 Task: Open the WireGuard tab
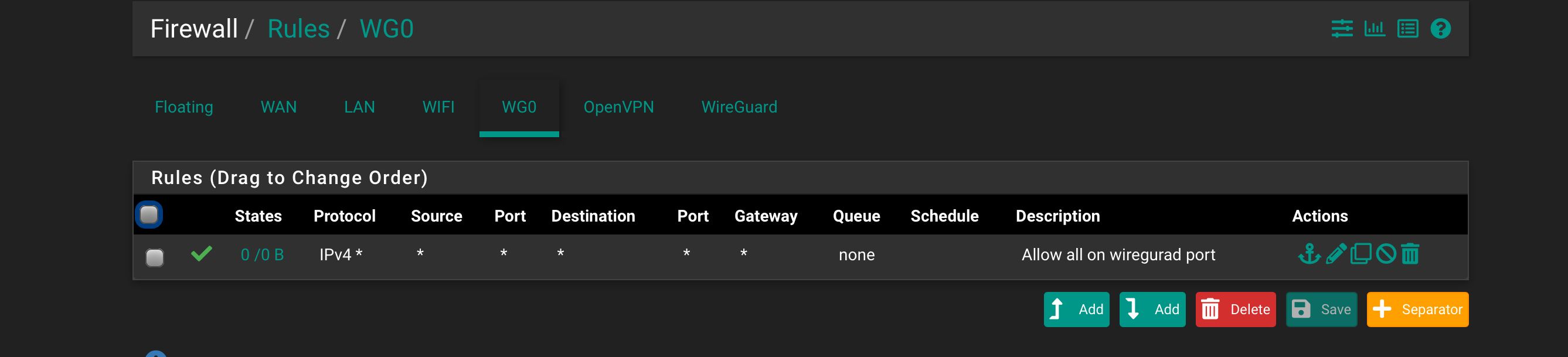(x=739, y=107)
